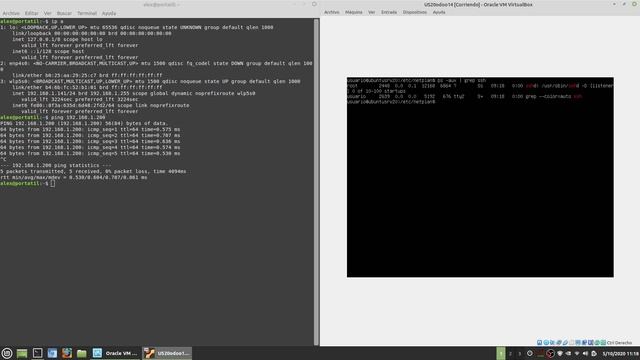
Task: Open the Linux Mint start menu
Action: (x=7, y=353)
